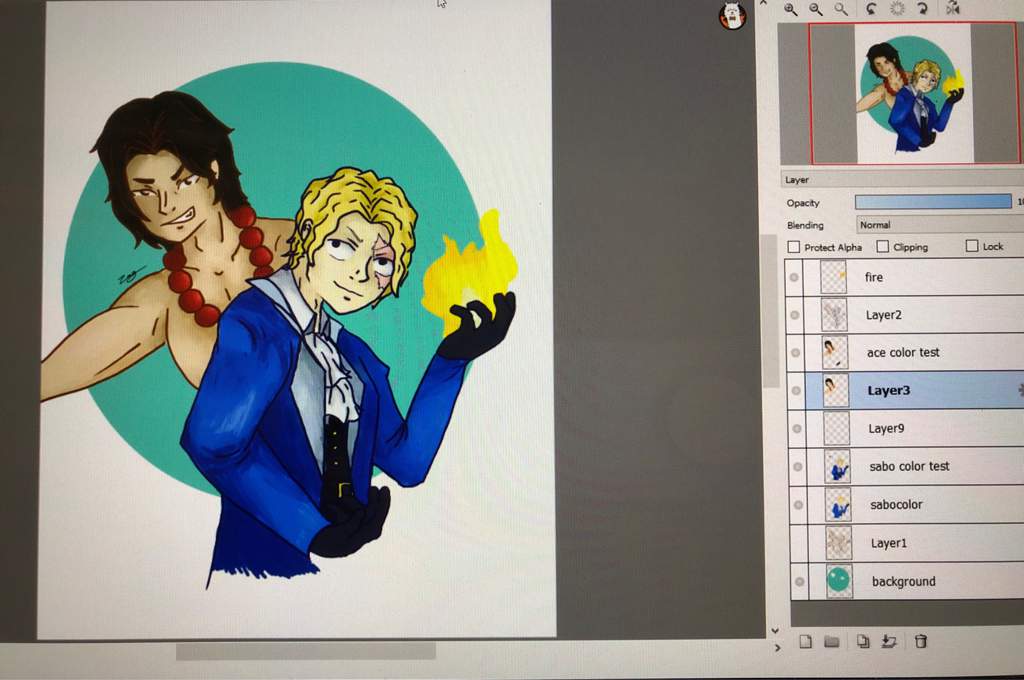Viewport: 1024px width, 680px height.
Task: Toggle visibility of Layer9
Action: (796, 429)
